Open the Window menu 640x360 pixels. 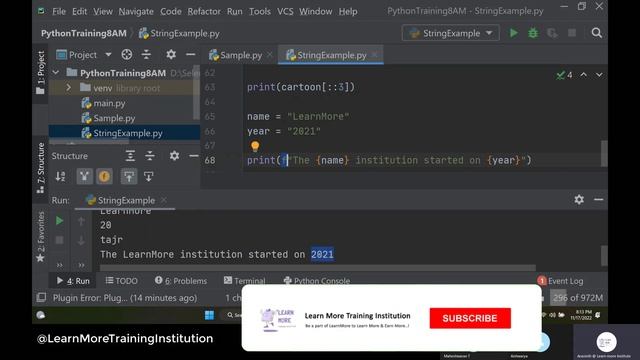(316, 11)
